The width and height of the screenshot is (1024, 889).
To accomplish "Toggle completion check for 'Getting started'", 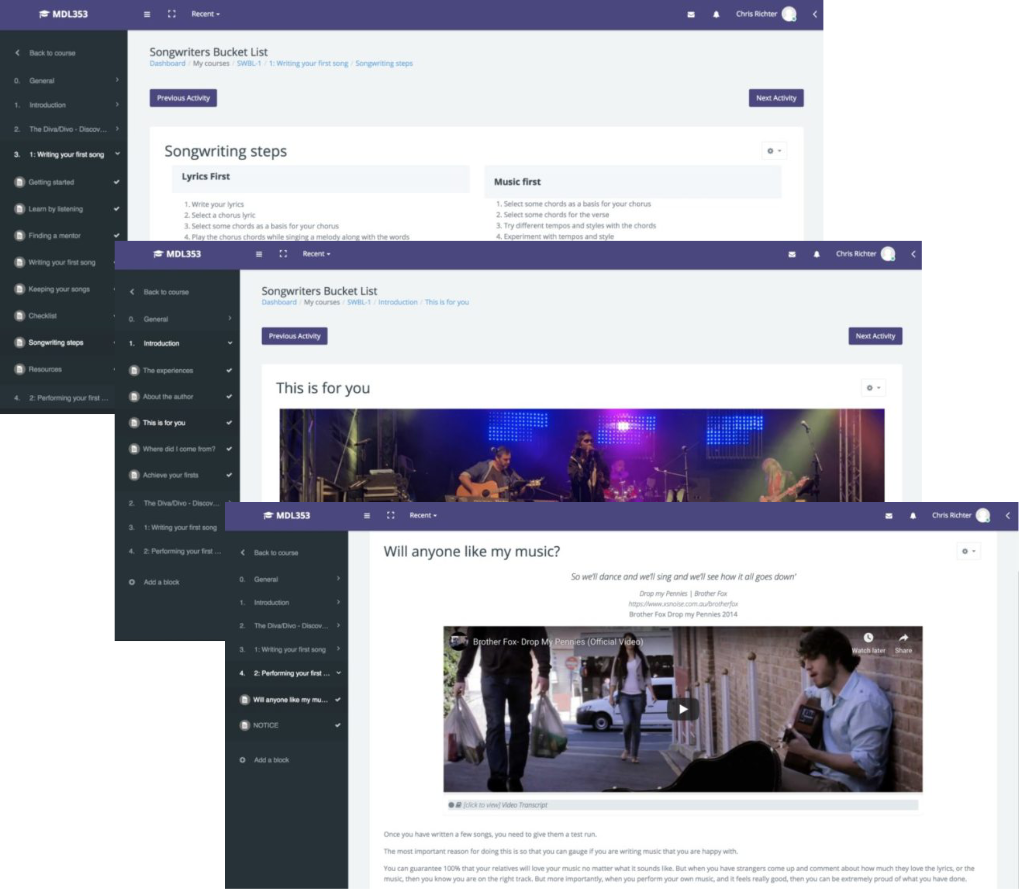I will (117, 182).
